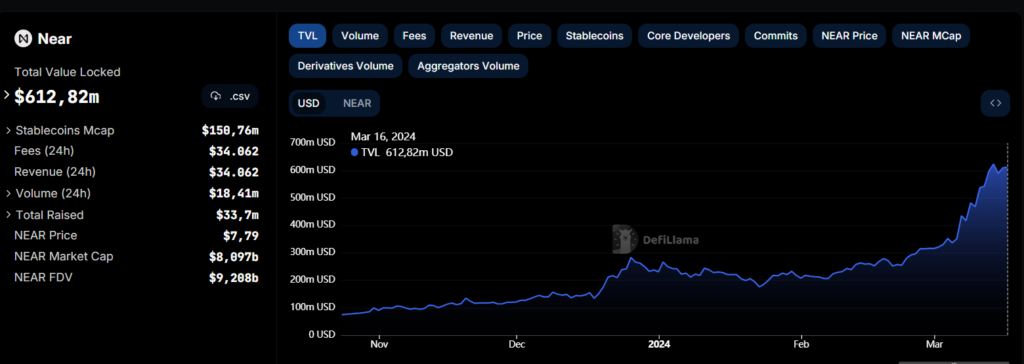Viewport: 1024px width, 364px height.
Task: Click the chart peak near March
Action: 994,165
